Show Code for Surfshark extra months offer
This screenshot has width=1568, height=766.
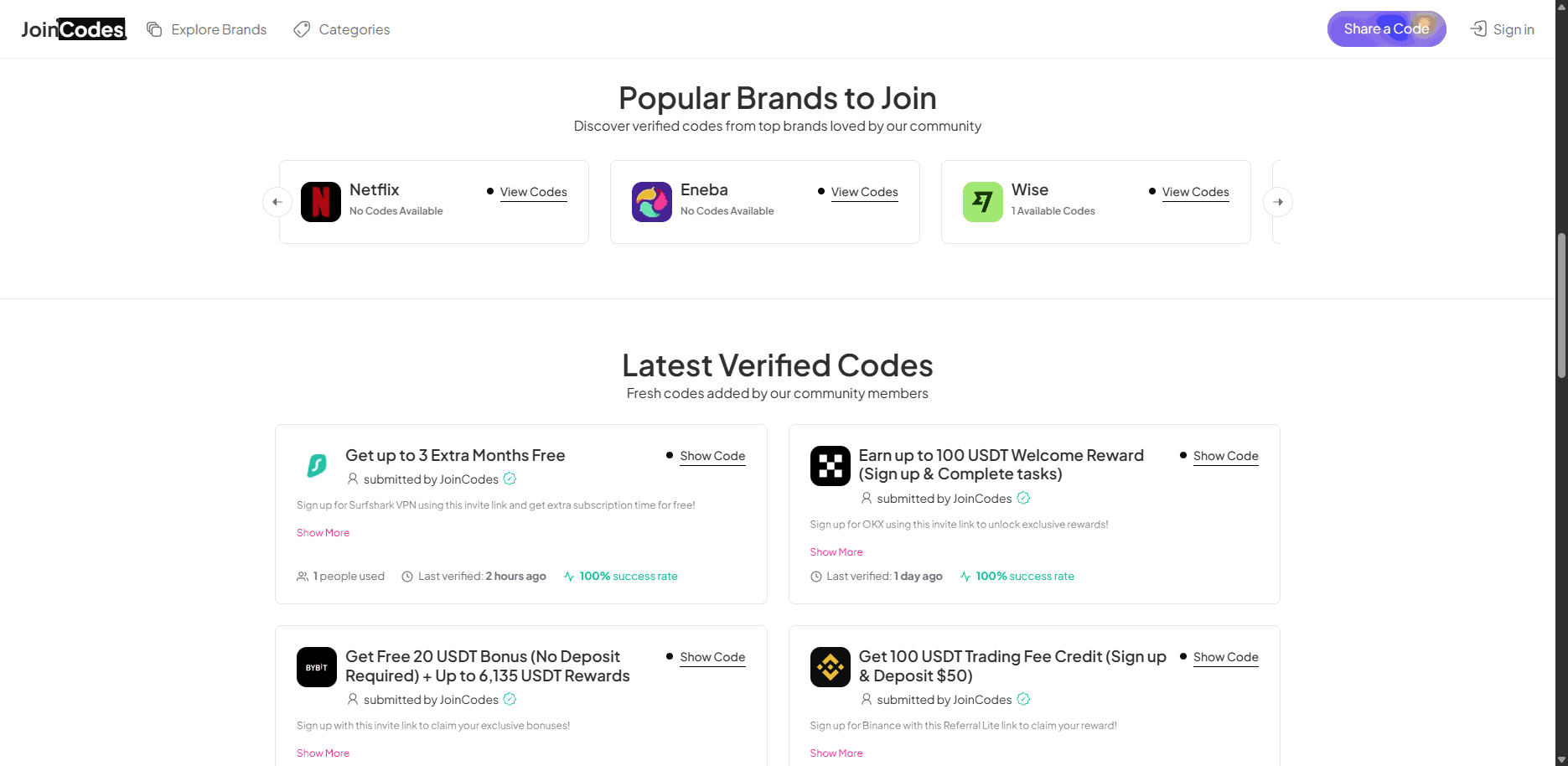click(x=712, y=456)
